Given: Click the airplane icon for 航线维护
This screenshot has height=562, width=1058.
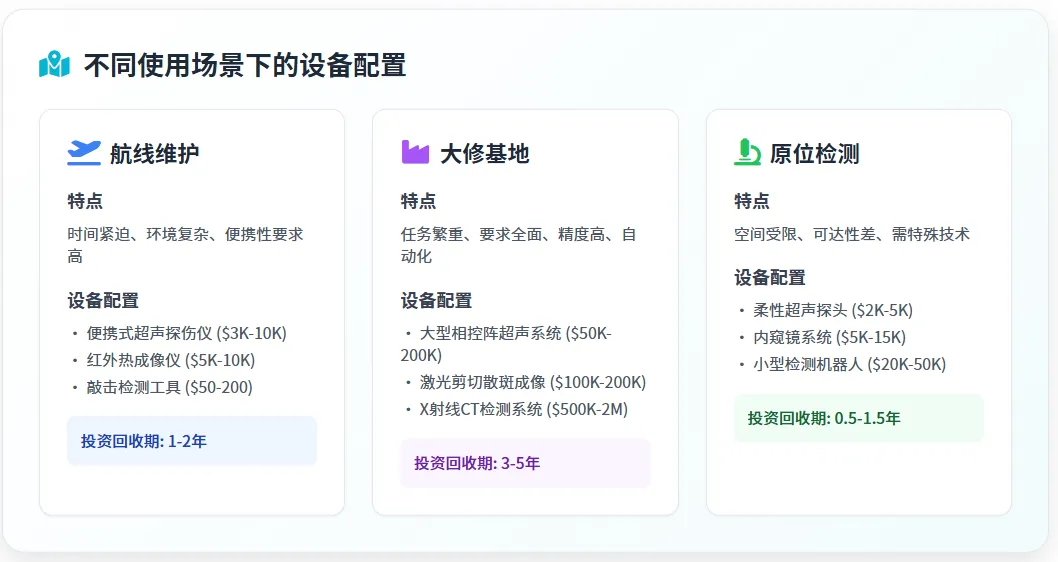Looking at the screenshot, I should tap(84, 153).
